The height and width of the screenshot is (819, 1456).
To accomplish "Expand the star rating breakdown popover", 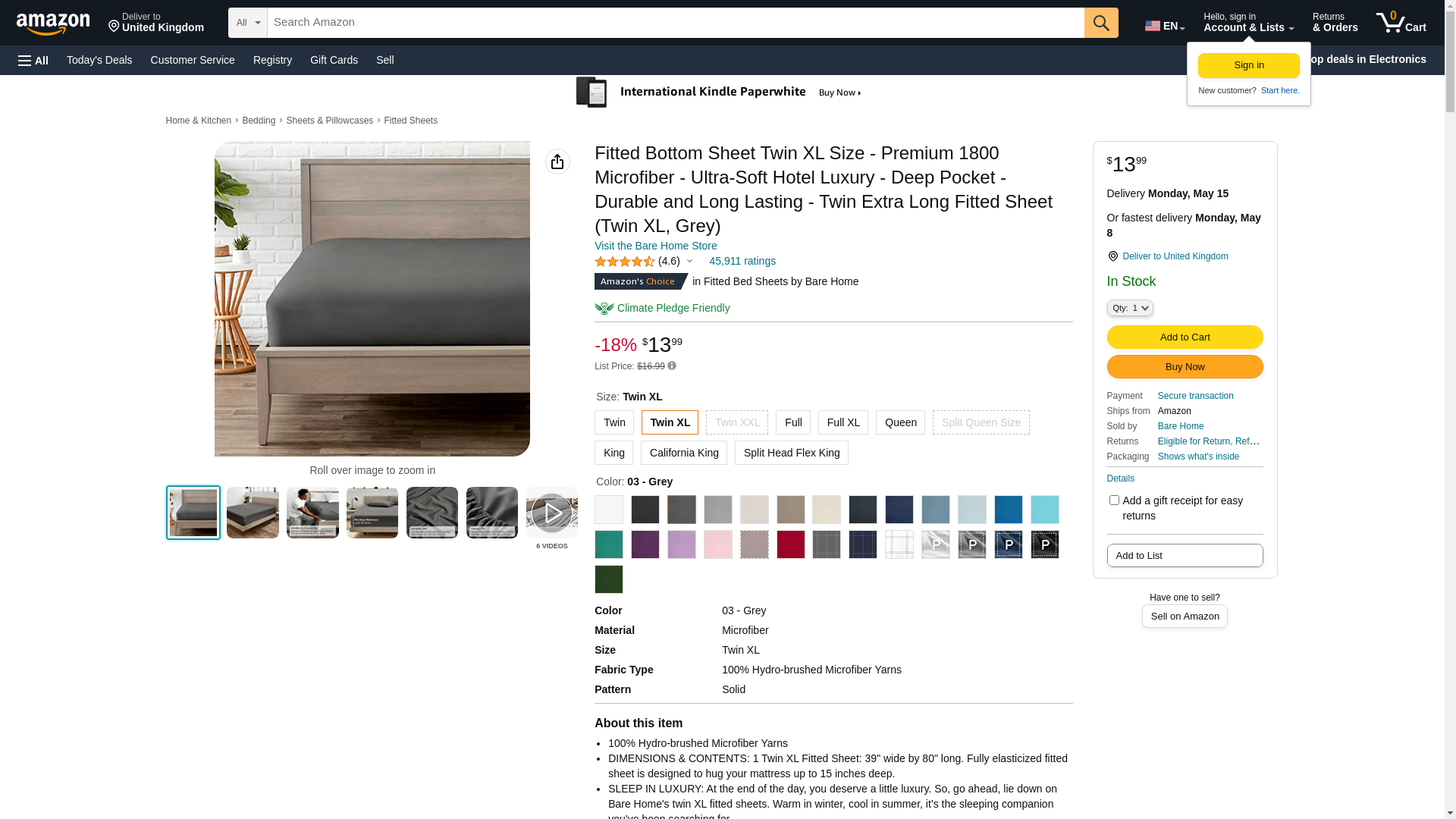I will point(689,262).
